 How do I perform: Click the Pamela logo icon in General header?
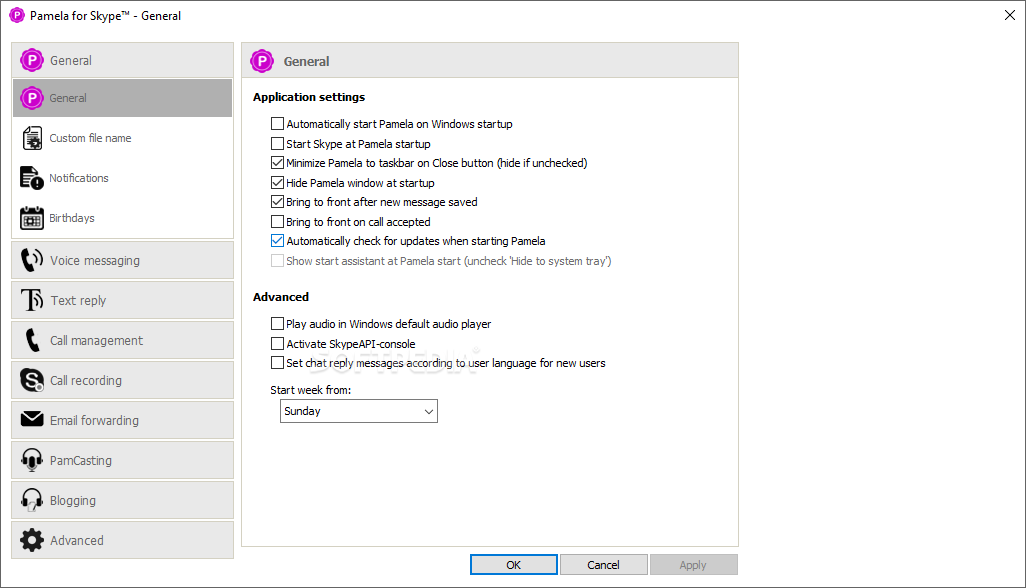click(31, 60)
